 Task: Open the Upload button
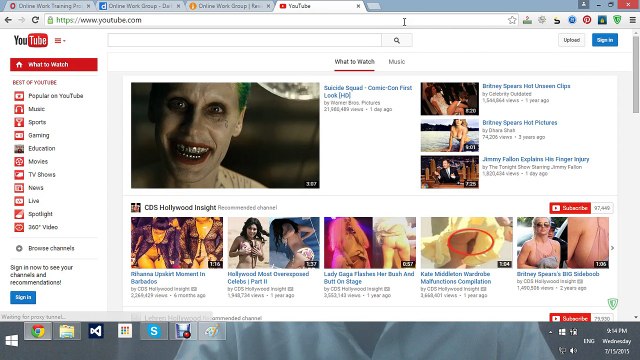(571, 40)
